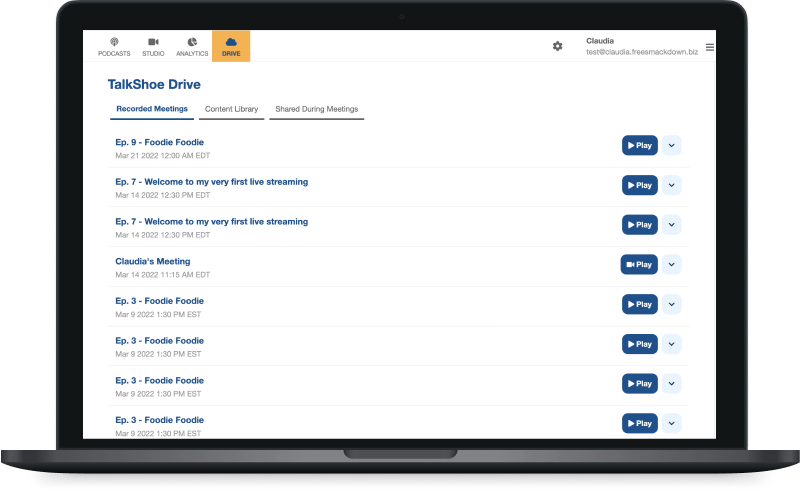
Task: Click the date Mar 21 2022 12:00 AM EDT
Action: (x=163, y=156)
